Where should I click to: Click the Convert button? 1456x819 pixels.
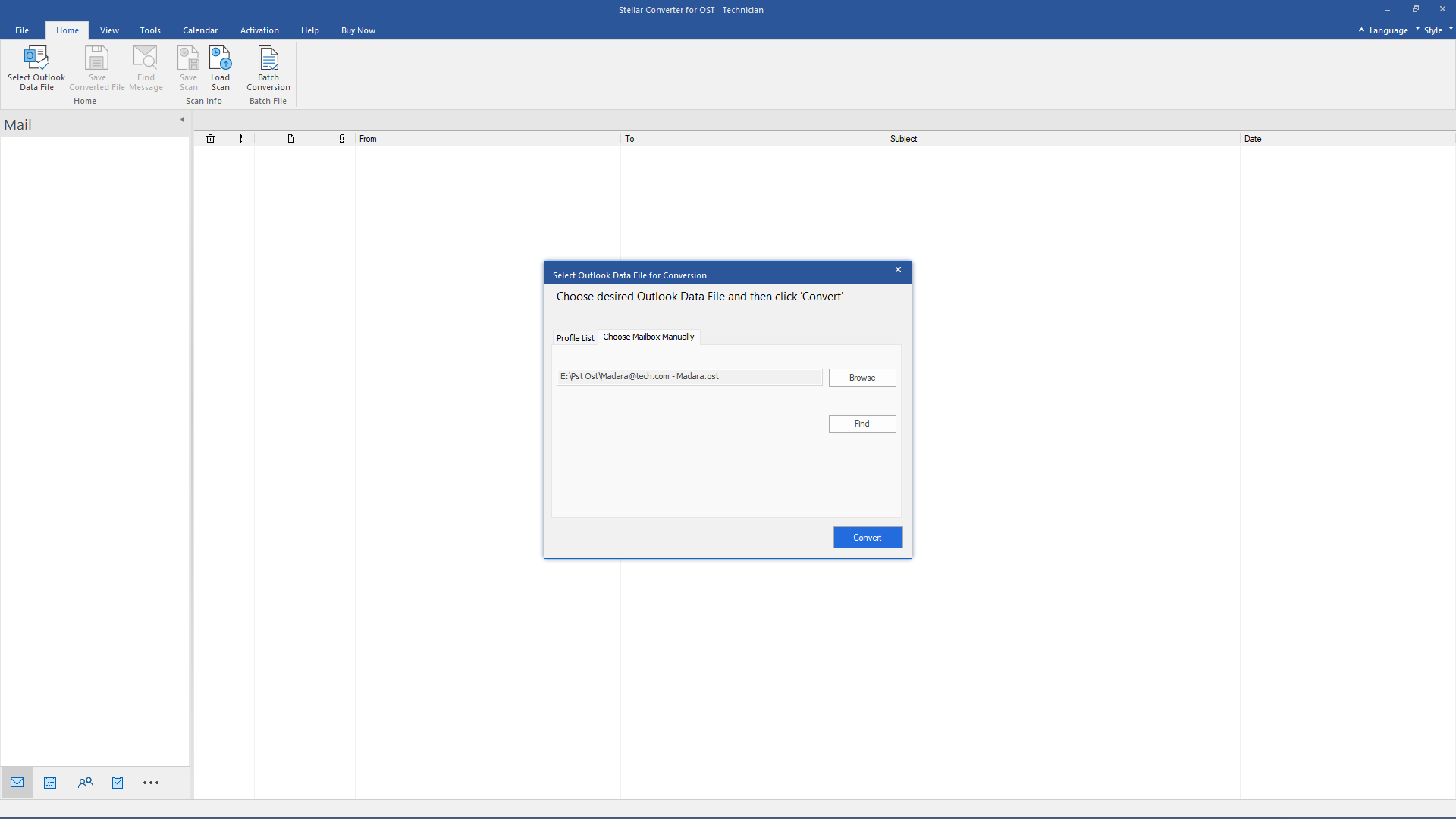867,537
